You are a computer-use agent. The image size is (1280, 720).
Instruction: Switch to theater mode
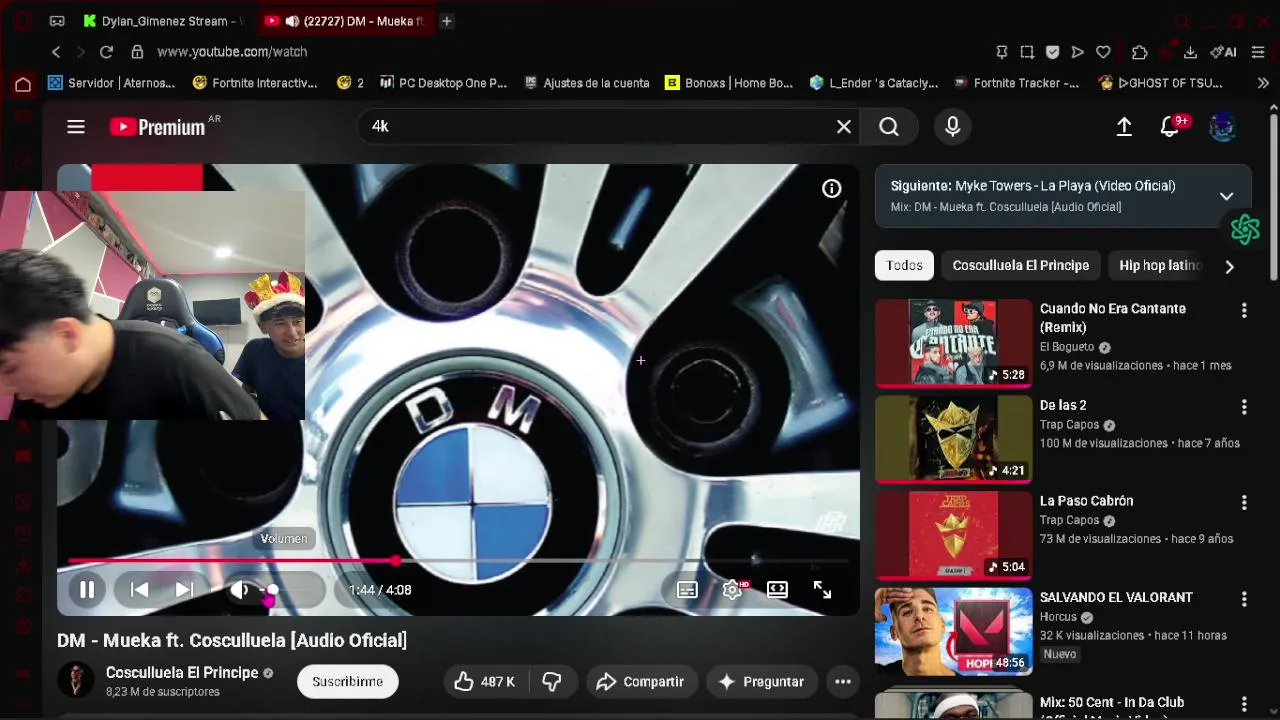(x=777, y=590)
